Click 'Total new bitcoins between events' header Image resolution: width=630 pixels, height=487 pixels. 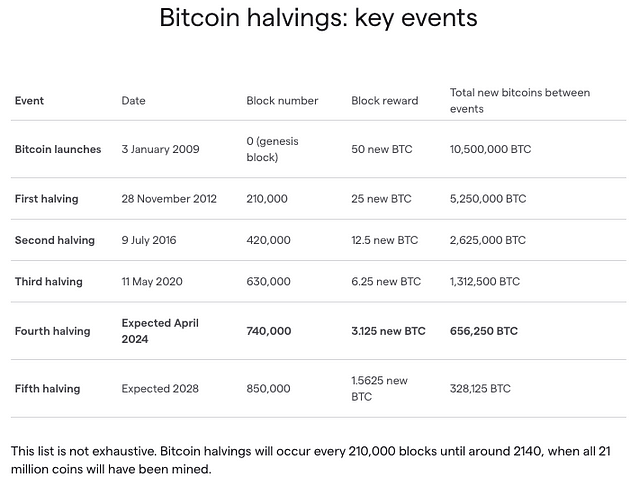point(519,100)
